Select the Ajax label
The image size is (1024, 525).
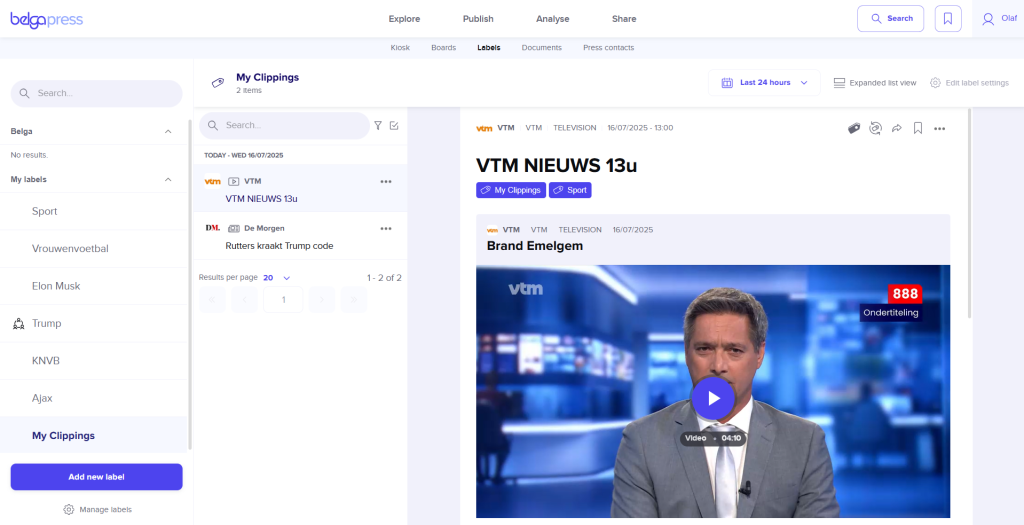[93, 398]
